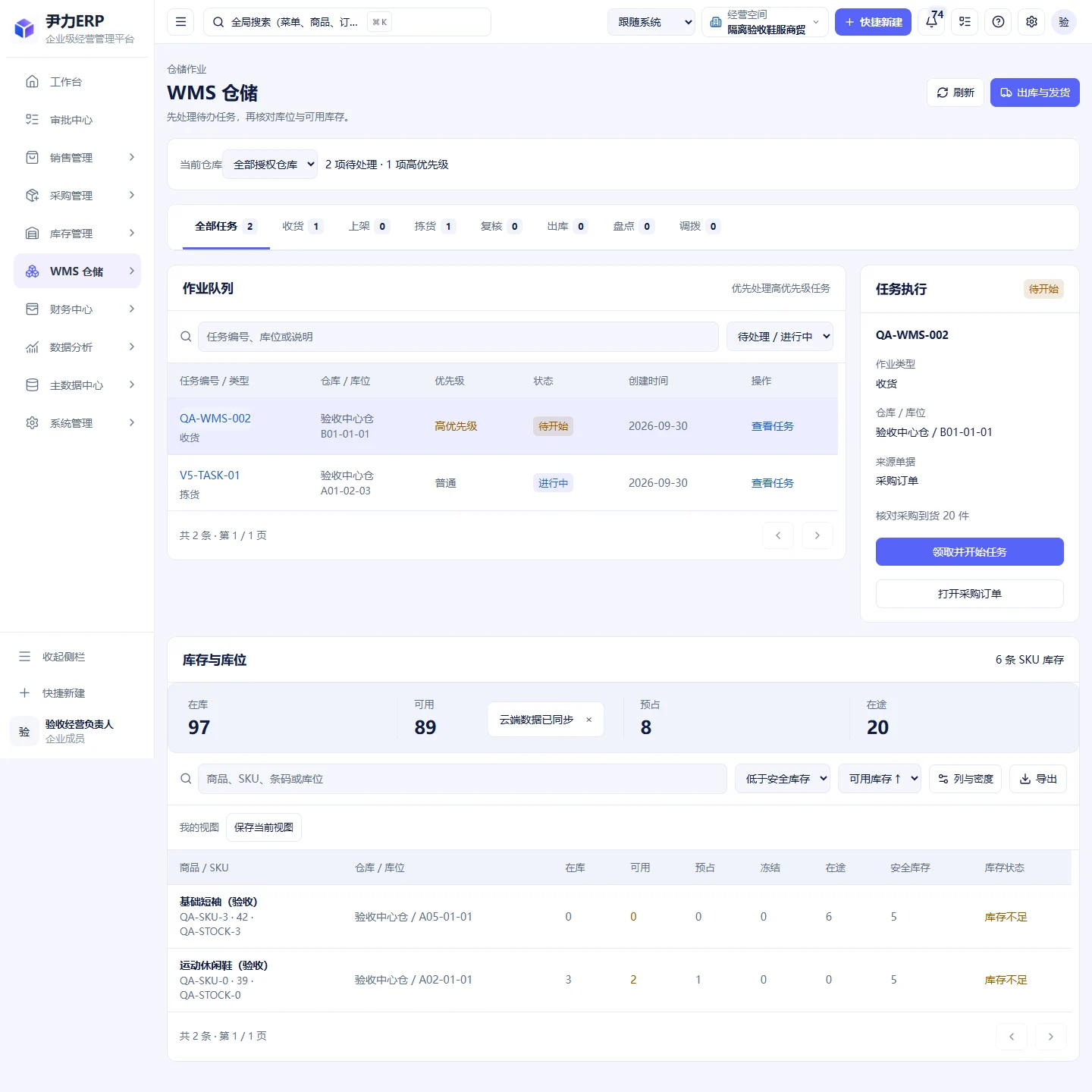Switch to the 盘点 task tab
The height and width of the screenshot is (1092, 1092).
point(634,226)
